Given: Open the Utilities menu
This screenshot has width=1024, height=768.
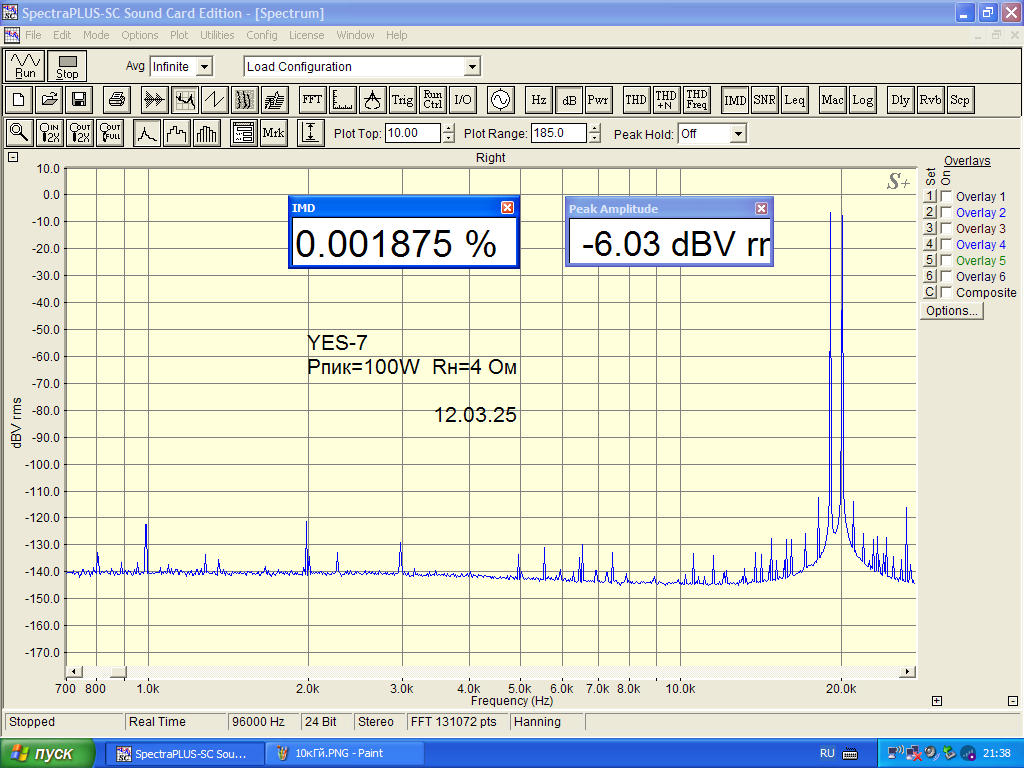Looking at the screenshot, I should [217, 35].
